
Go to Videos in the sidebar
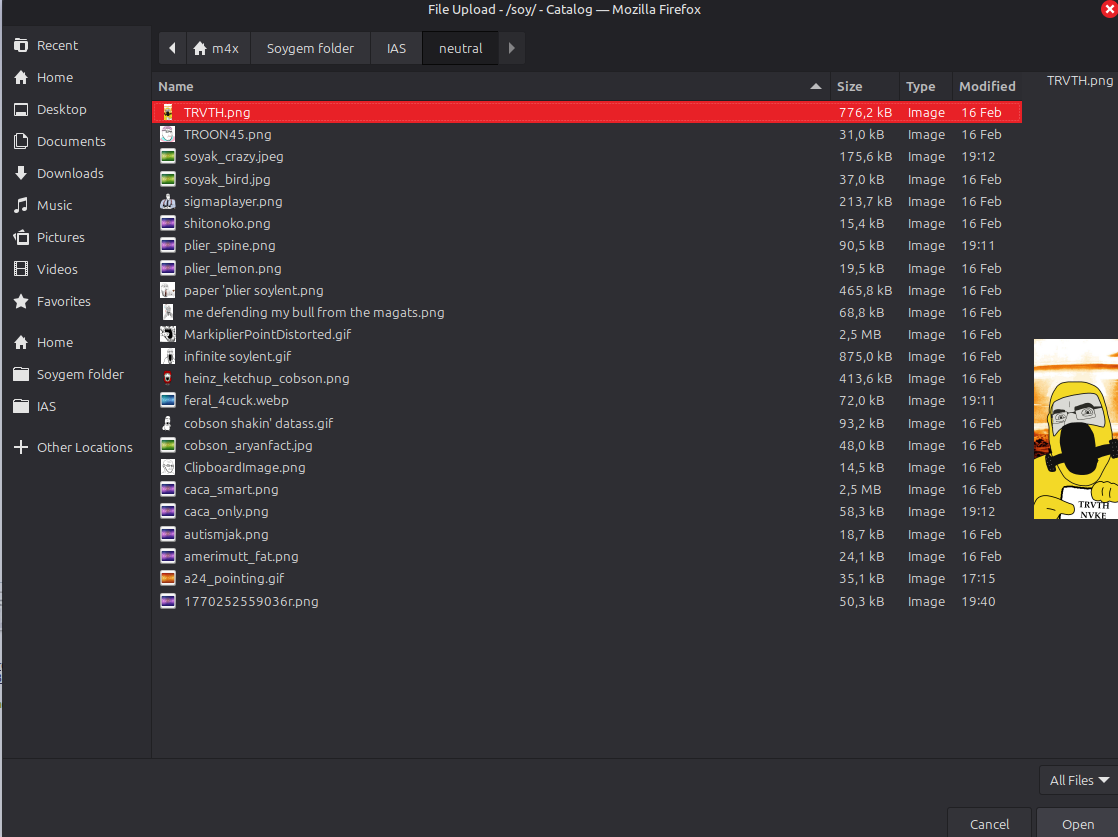coord(57,270)
